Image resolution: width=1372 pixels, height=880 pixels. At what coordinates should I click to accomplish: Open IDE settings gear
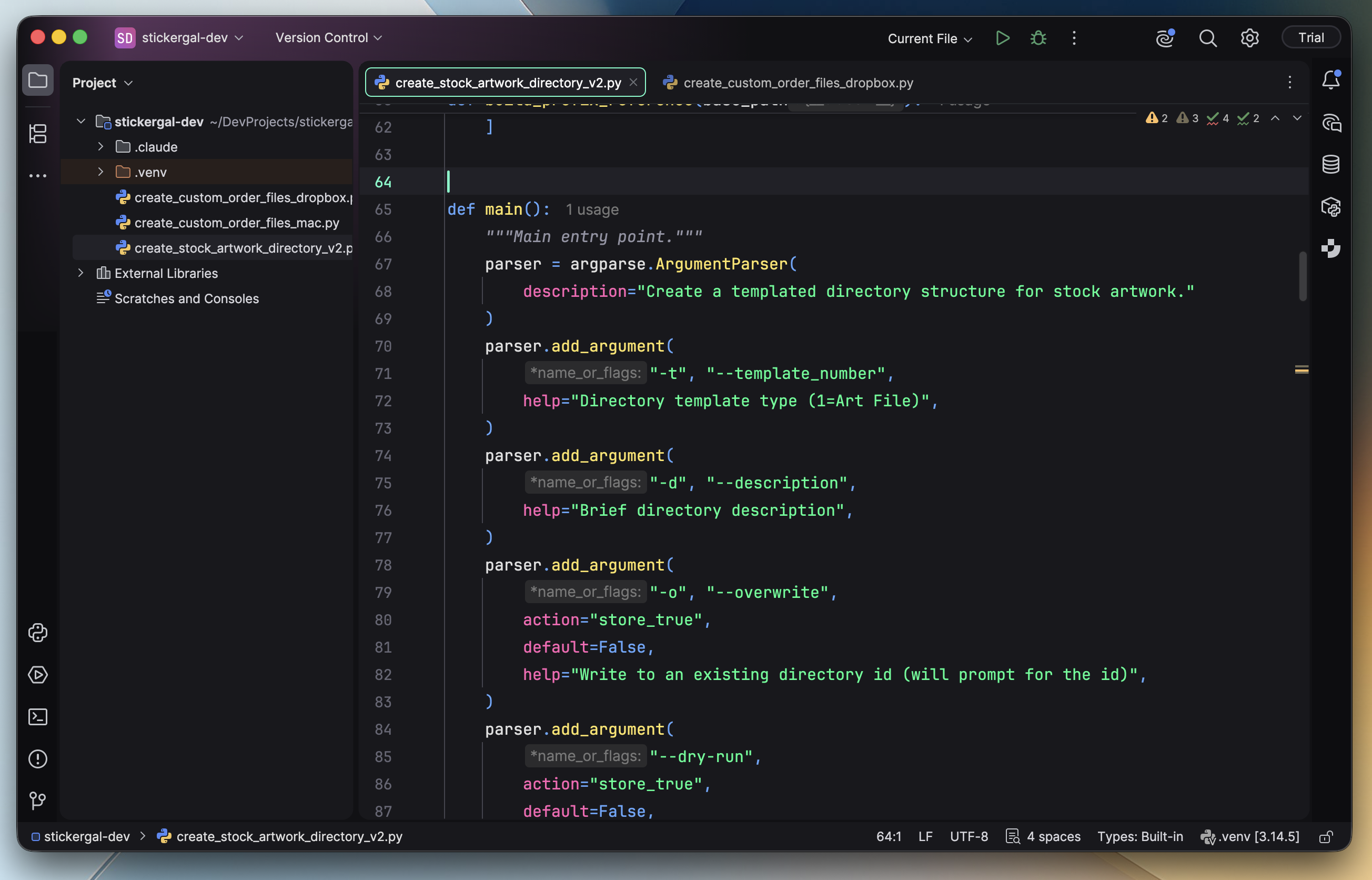click(x=1250, y=38)
